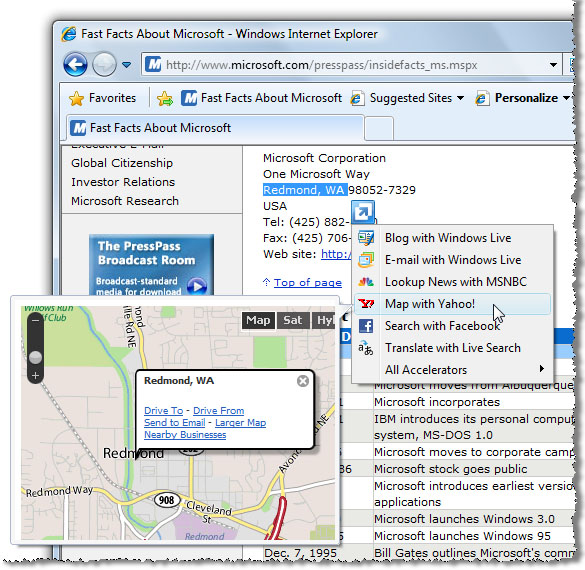
Task: Open the address bar dropdown arrow
Action: (x=553, y=65)
